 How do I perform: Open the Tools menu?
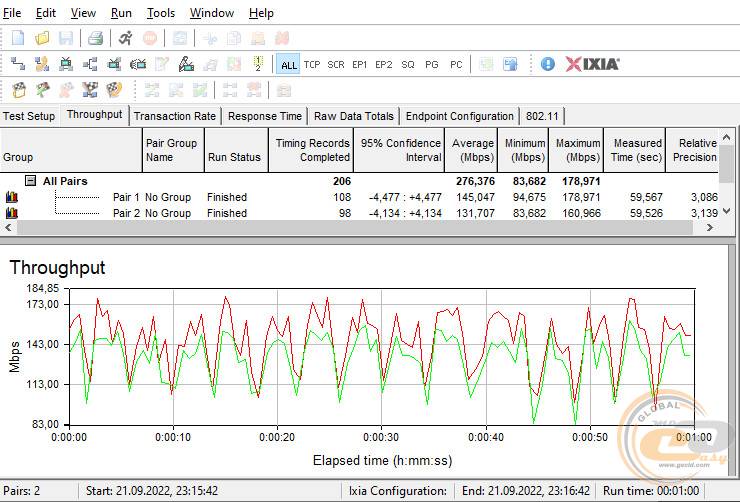[x=161, y=13]
